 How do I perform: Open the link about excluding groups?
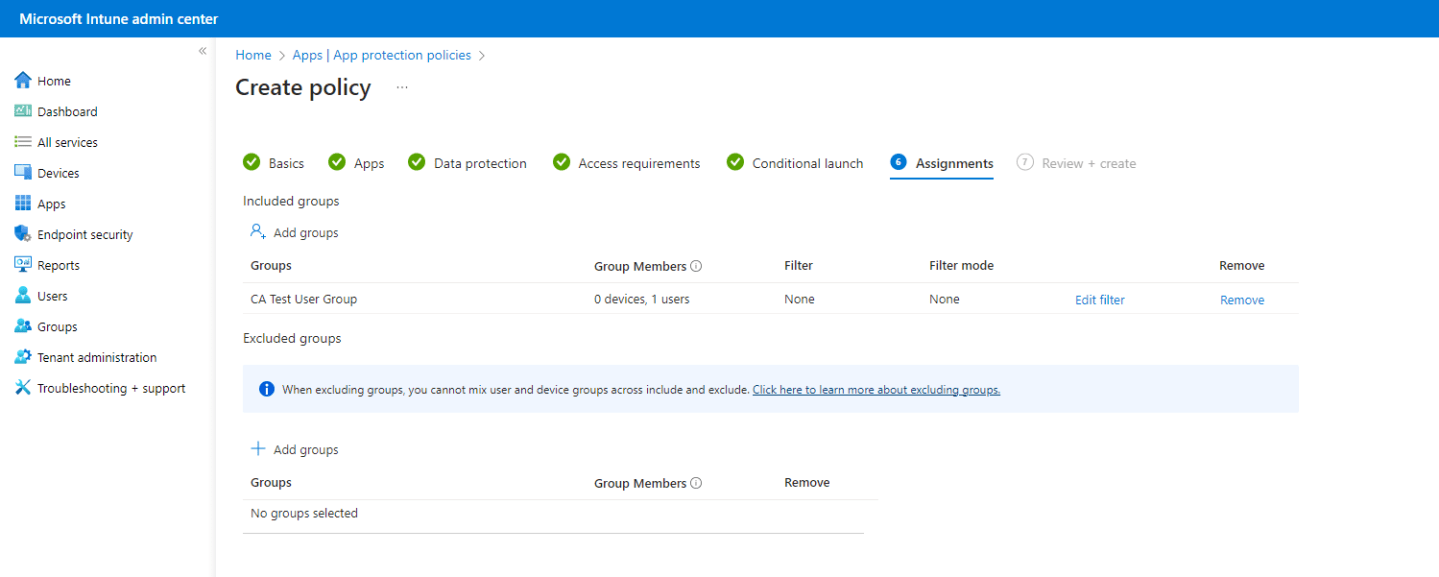click(x=875, y=389)
